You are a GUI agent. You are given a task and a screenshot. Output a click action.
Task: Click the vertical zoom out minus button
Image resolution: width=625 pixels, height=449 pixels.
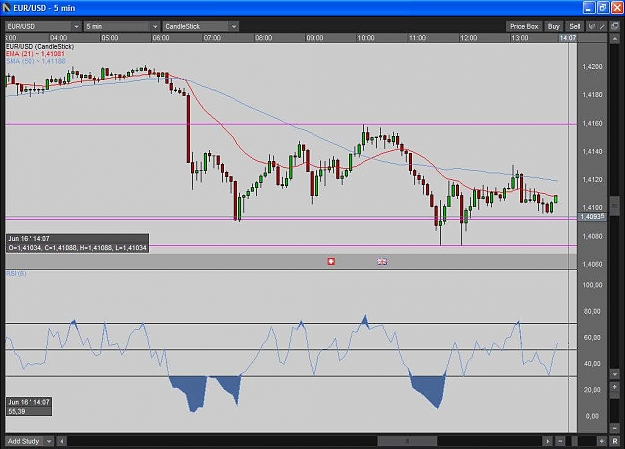click(614, 428)
